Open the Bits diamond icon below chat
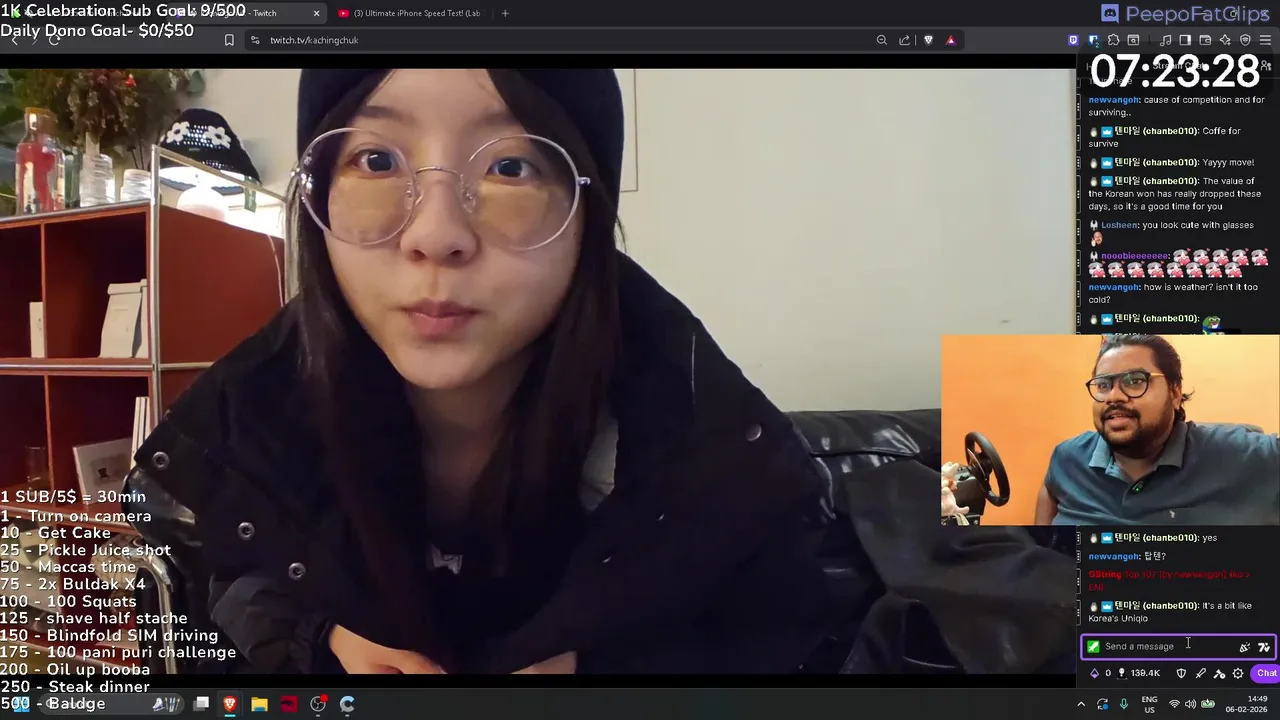The height and width of the screenshot is (720, 1280). coord(1094,673)
